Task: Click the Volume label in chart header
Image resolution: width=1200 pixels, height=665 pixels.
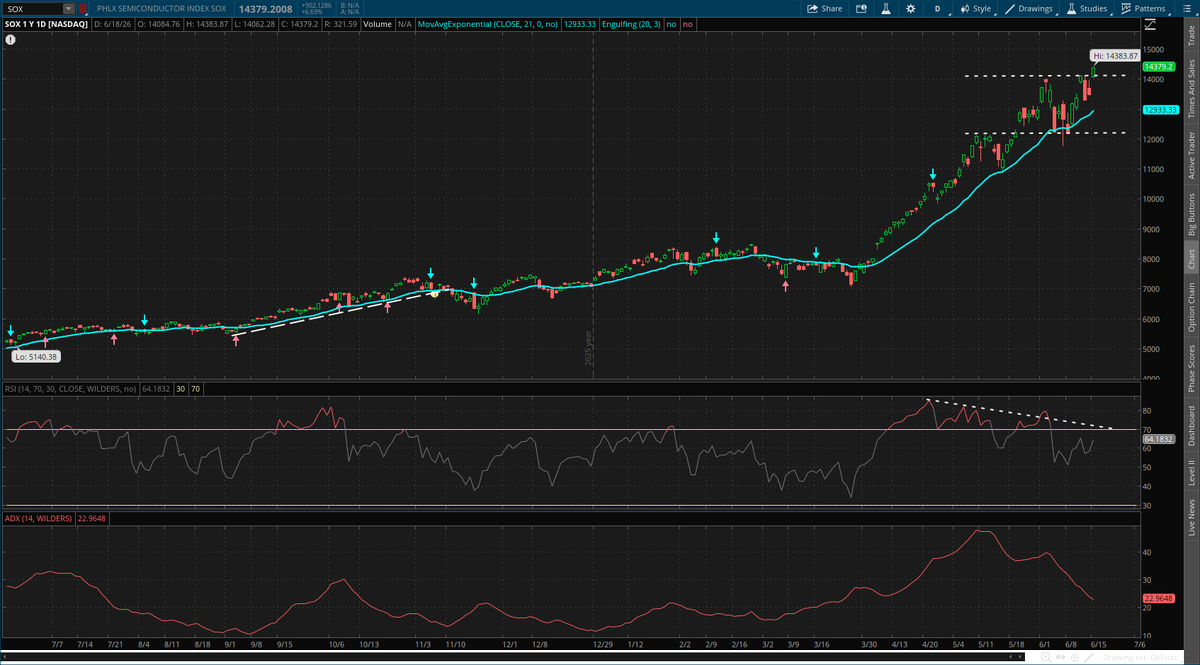Action: [x=377, y=23]
